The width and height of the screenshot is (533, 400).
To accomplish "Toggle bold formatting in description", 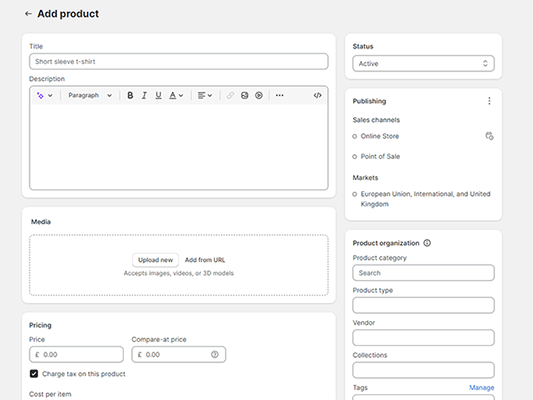I will tap(130, 95).
